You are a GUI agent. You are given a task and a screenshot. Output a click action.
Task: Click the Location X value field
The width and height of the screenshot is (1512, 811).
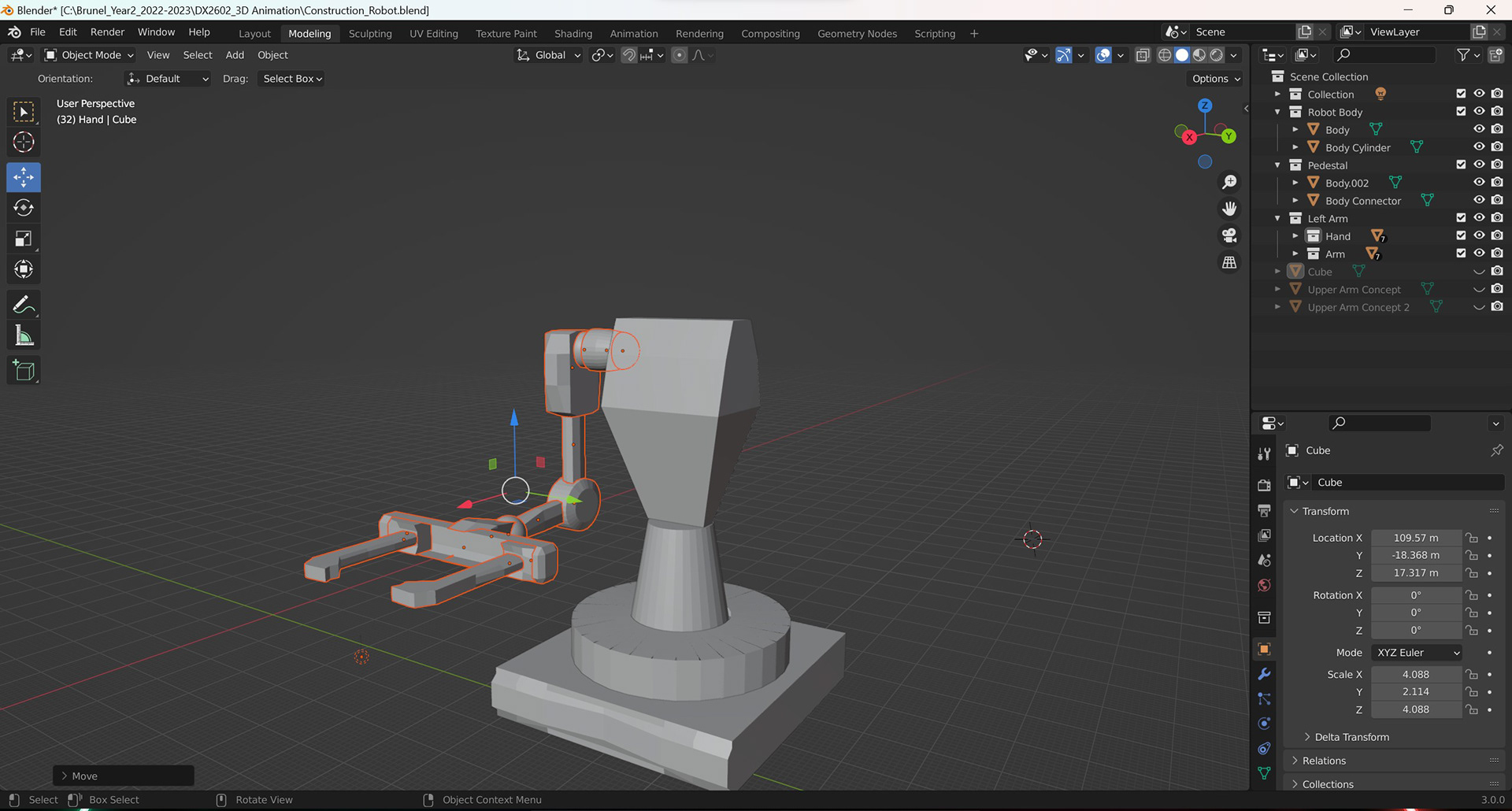point(1416,538)
